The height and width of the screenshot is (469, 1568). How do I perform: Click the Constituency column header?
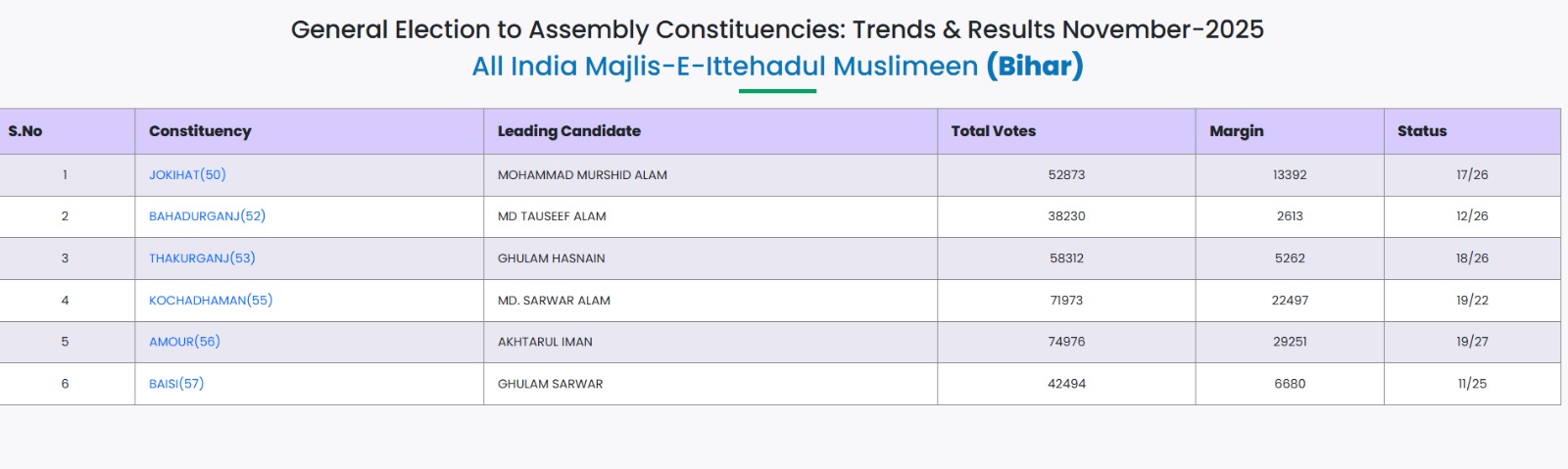(x=200, y=131)
